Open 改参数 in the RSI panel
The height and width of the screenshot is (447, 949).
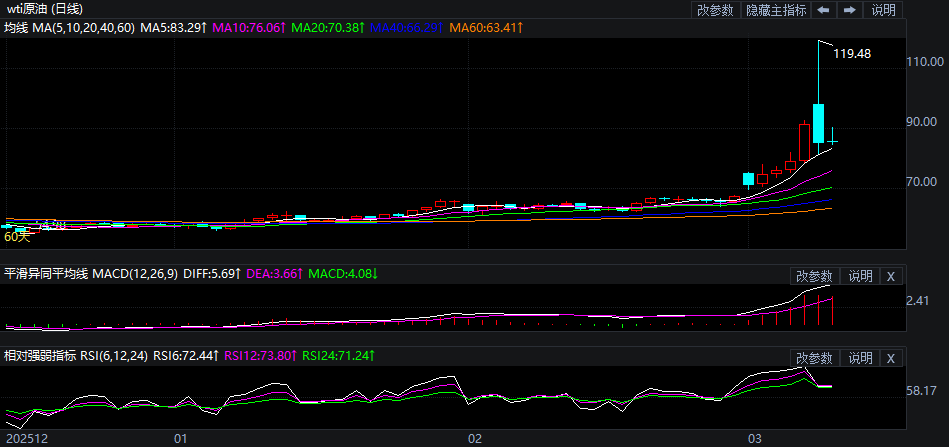[x=814, y=358]
